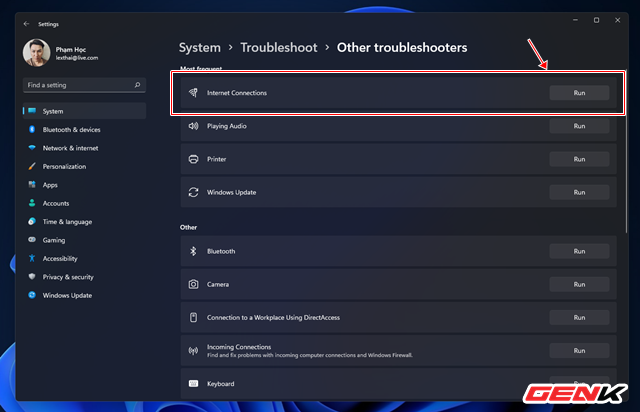Viewport: 640px width, 412px height.
Task: Click the Playing Audio speaker icon
Action: [x=193, y=126]
